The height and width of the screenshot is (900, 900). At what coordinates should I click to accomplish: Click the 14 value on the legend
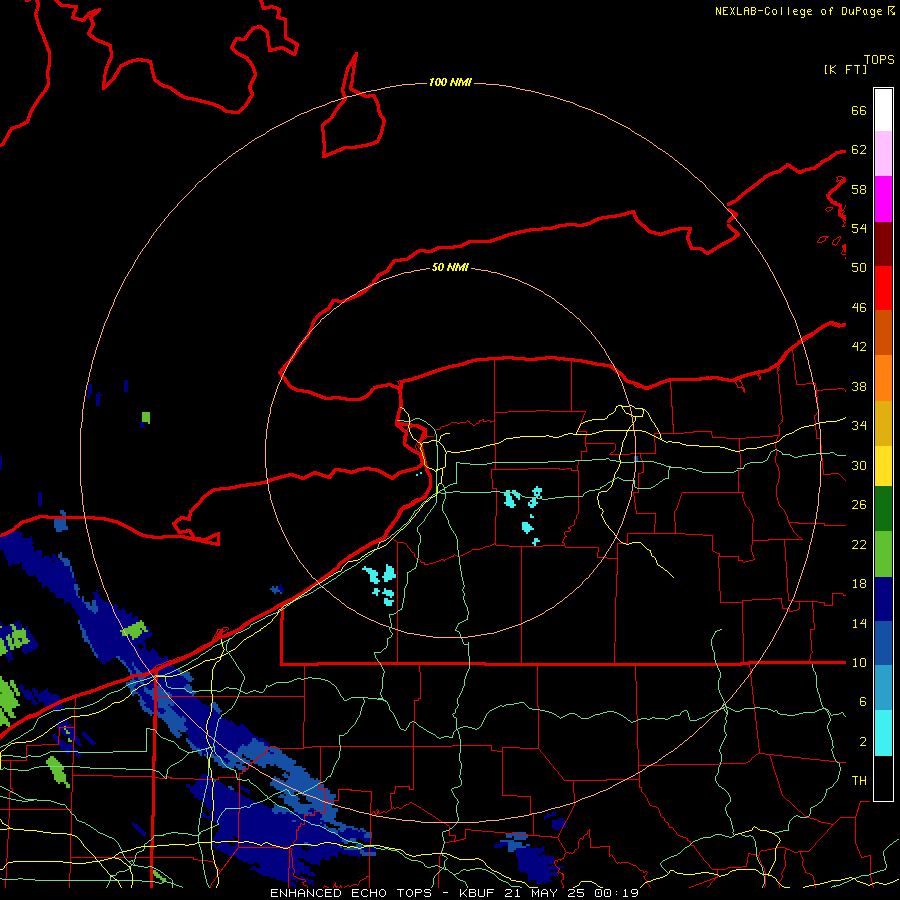(859, 623)
